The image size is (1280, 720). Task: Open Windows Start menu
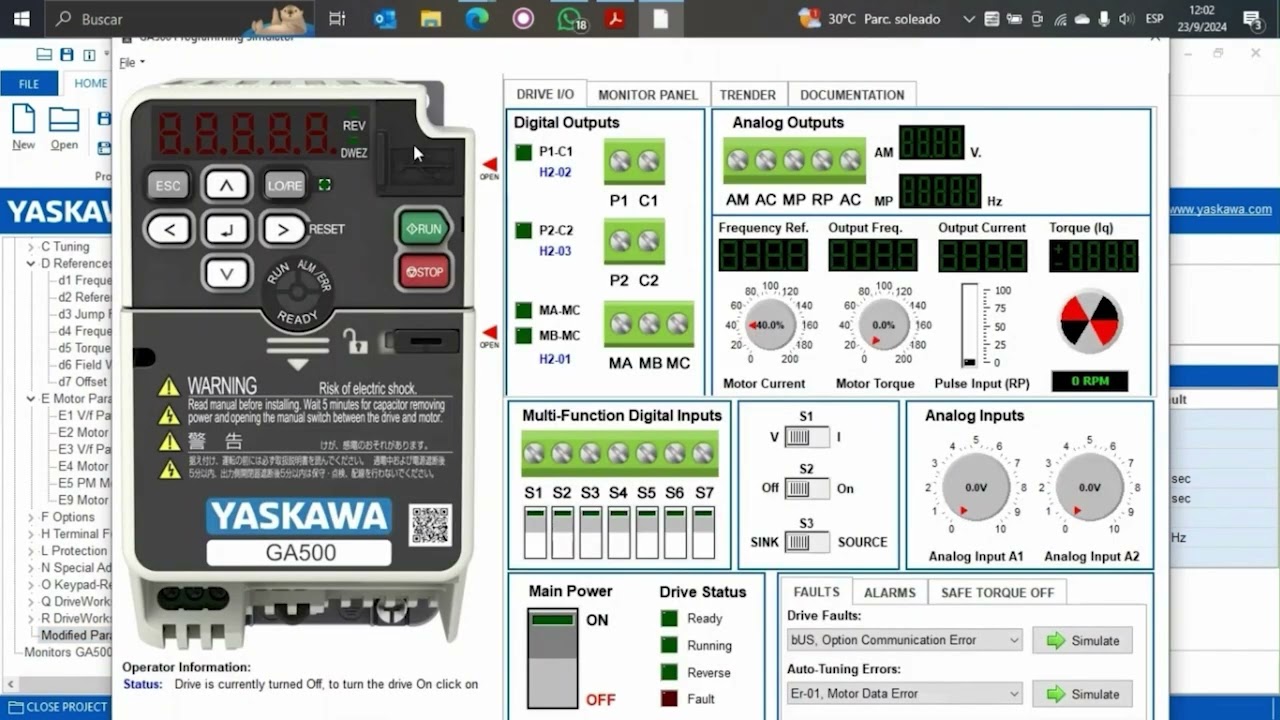(x=21, y=19)
